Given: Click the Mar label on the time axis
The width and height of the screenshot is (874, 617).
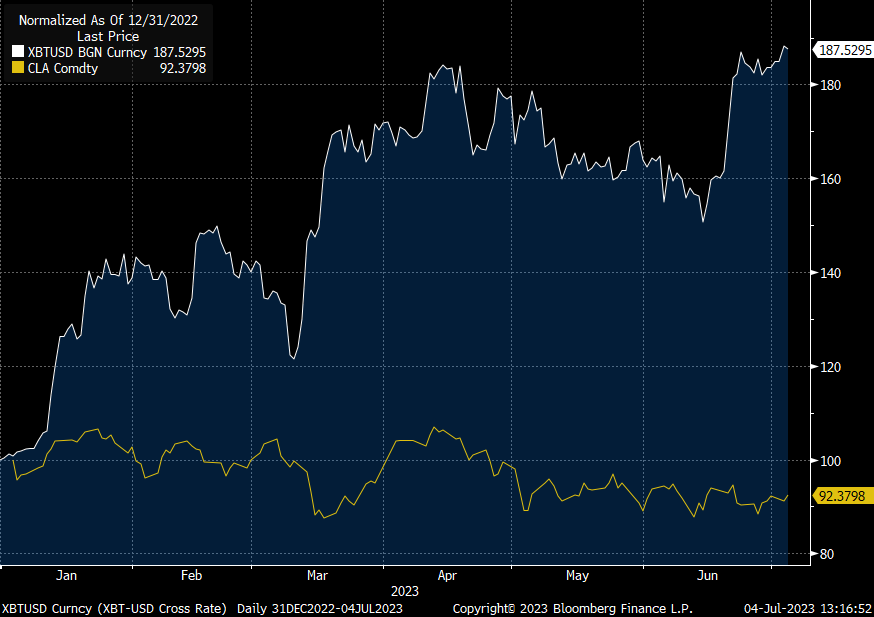Looking at the screenshot, I should click(317, 576).
